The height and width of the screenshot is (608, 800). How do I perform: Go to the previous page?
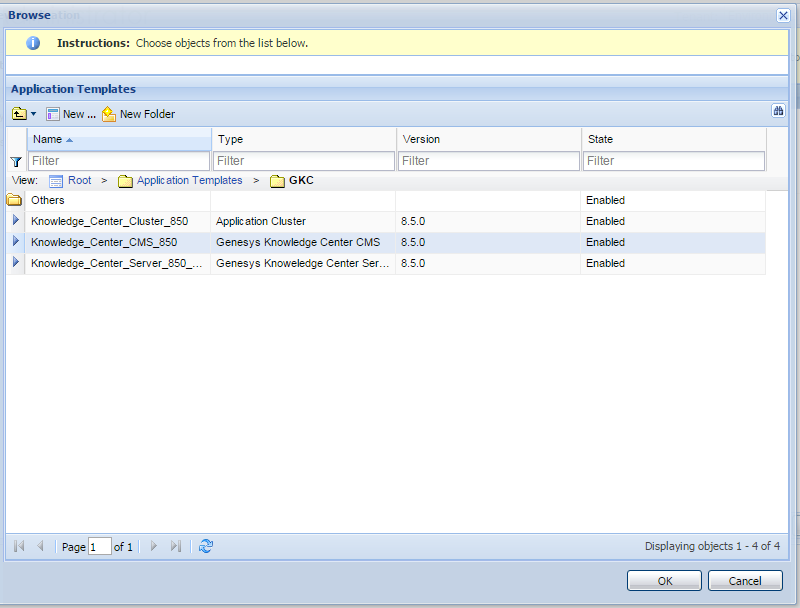click(40, 546)
